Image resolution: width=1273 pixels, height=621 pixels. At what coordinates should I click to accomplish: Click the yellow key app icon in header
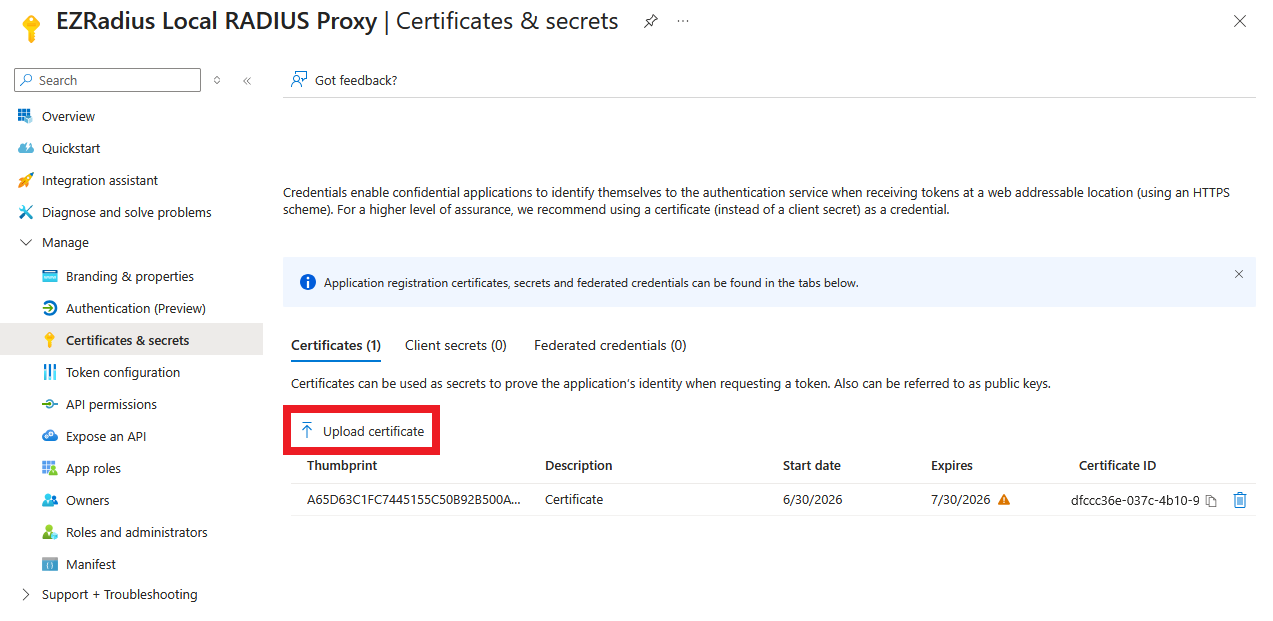30,28
